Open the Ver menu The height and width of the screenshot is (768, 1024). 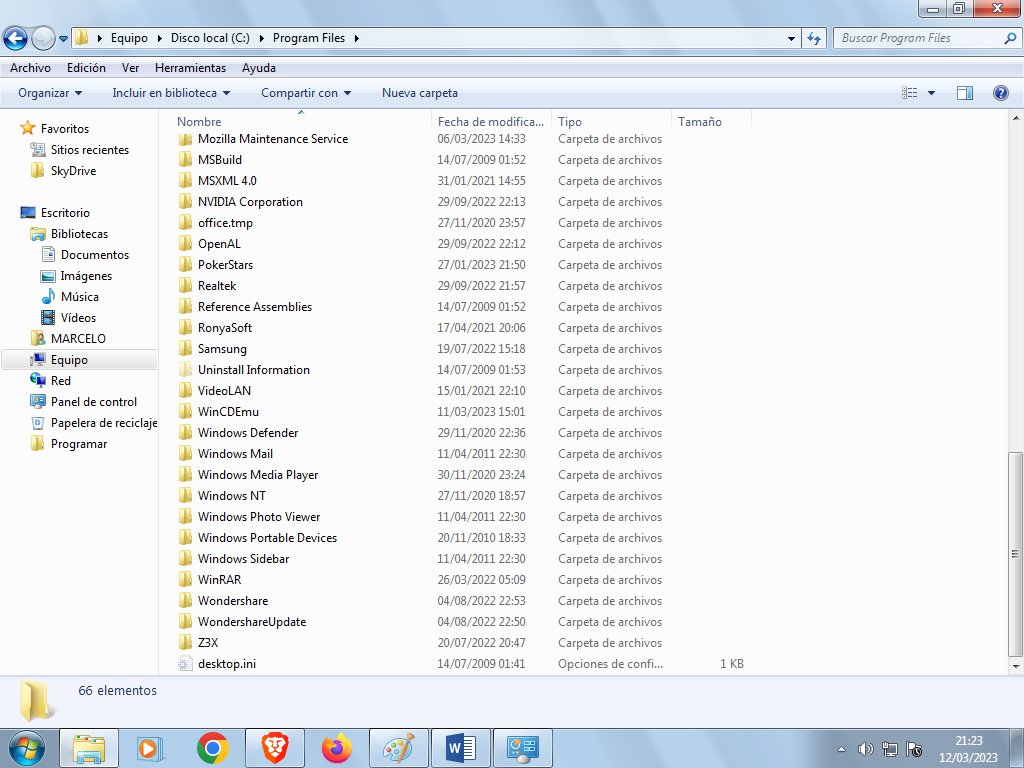131,68
